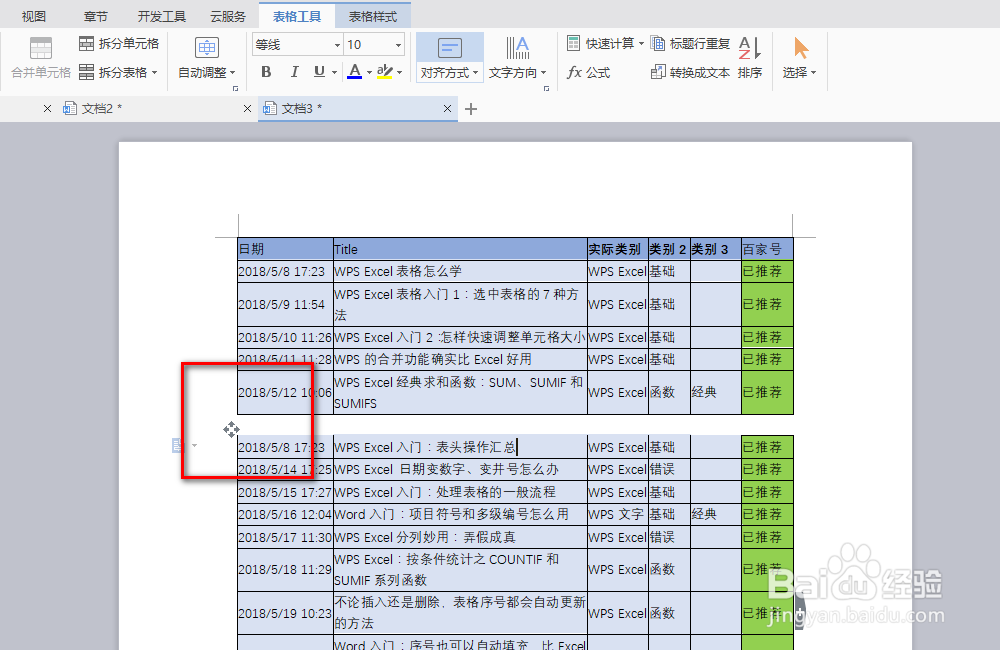
Task: Open the font group dialog launcher
Action: tap(235, 89)
